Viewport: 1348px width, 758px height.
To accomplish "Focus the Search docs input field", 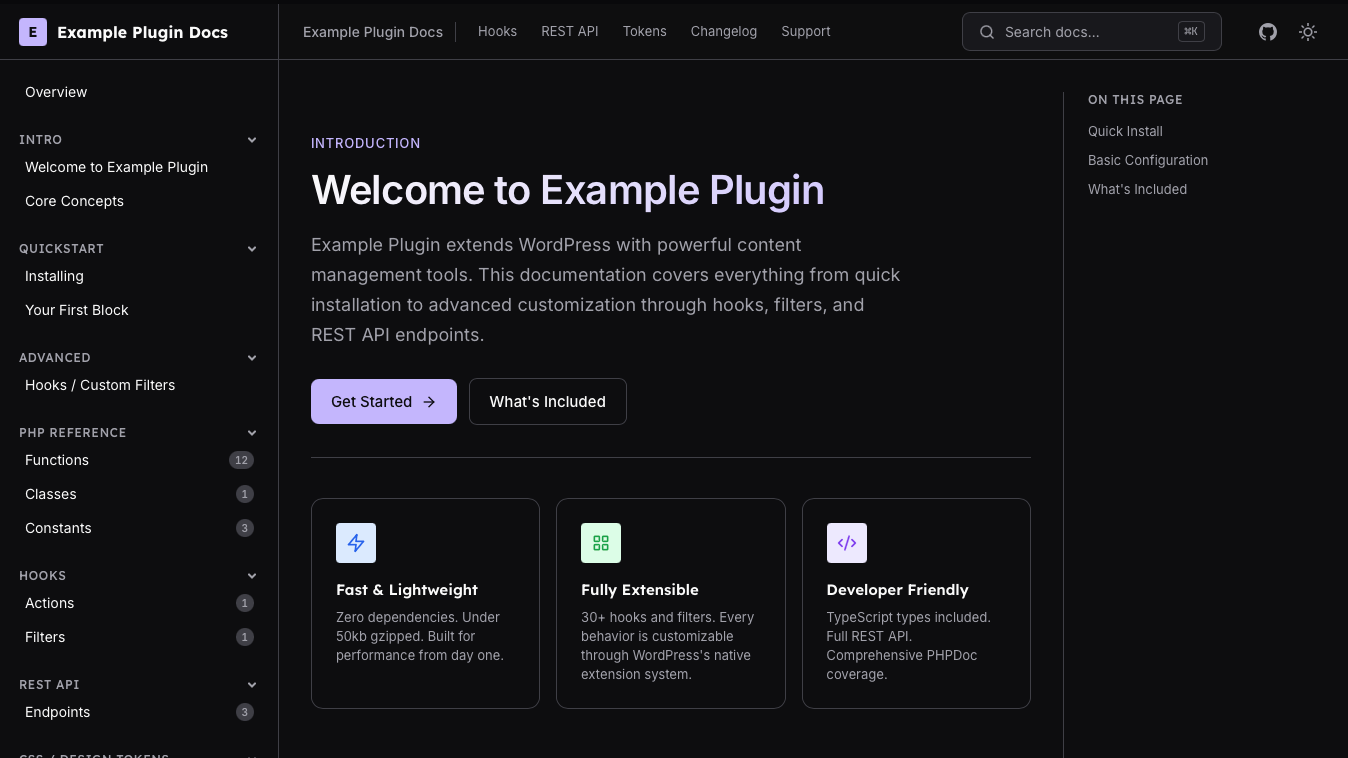I will click(1088, 32).
